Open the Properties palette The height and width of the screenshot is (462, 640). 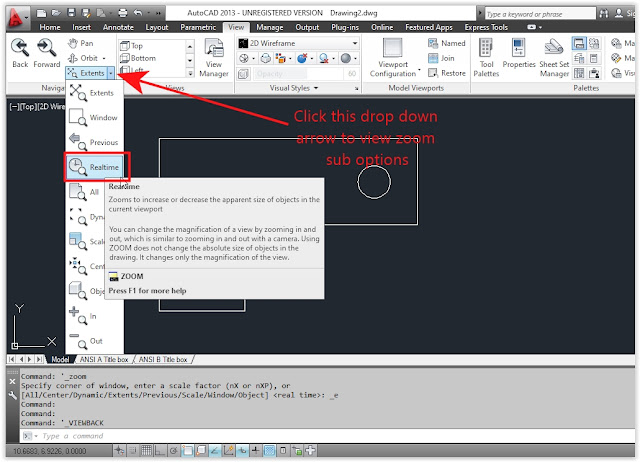coord(519,53)
